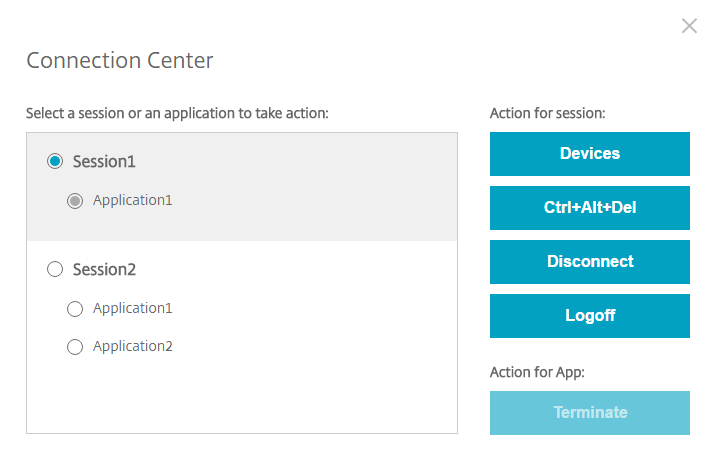This screenshot has height=467, width=718.
Task: Choose Application1 radio under Session2
Action: (75, 309)
